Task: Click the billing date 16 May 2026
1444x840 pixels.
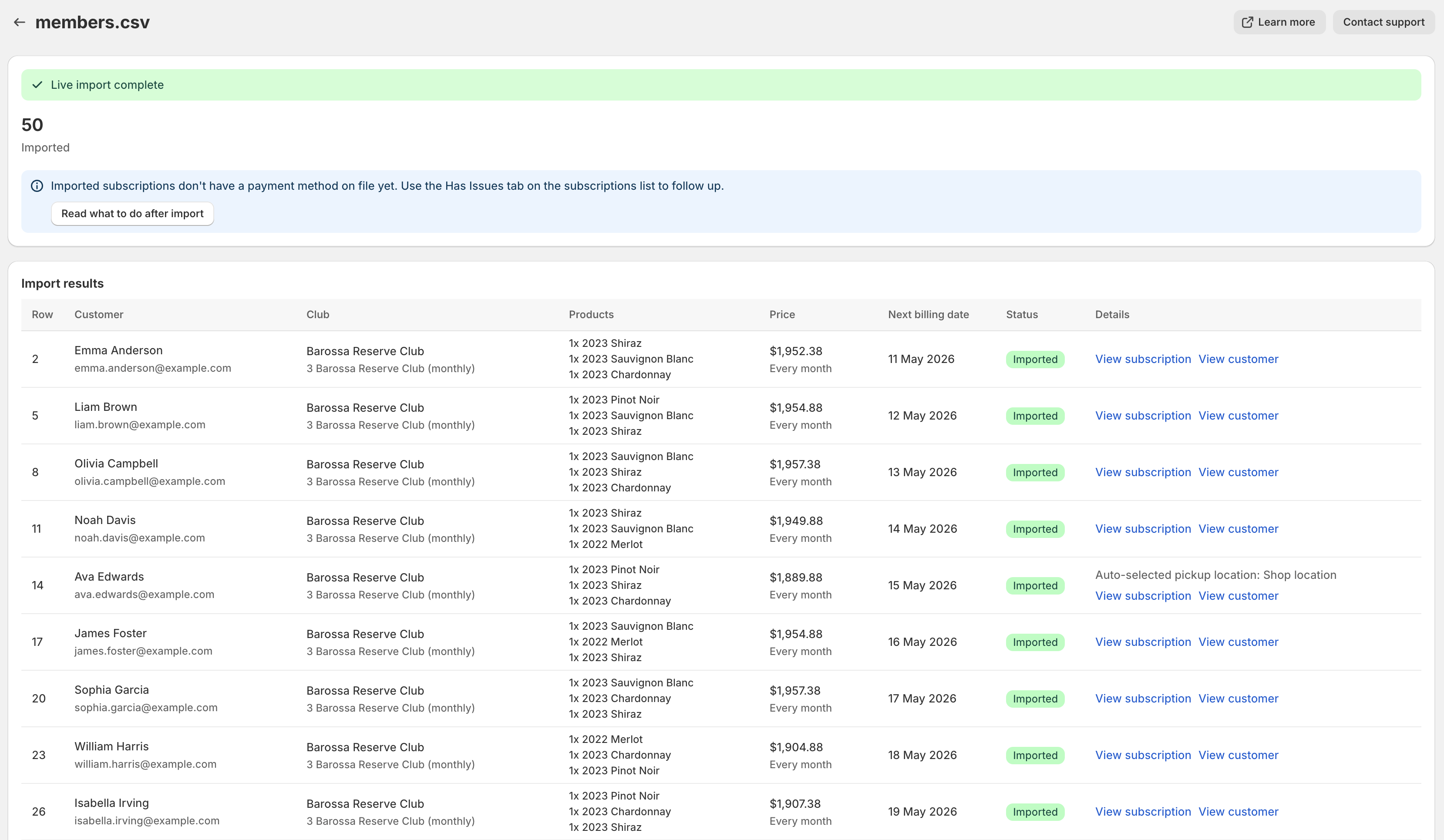Action: (x=922, y=642)
